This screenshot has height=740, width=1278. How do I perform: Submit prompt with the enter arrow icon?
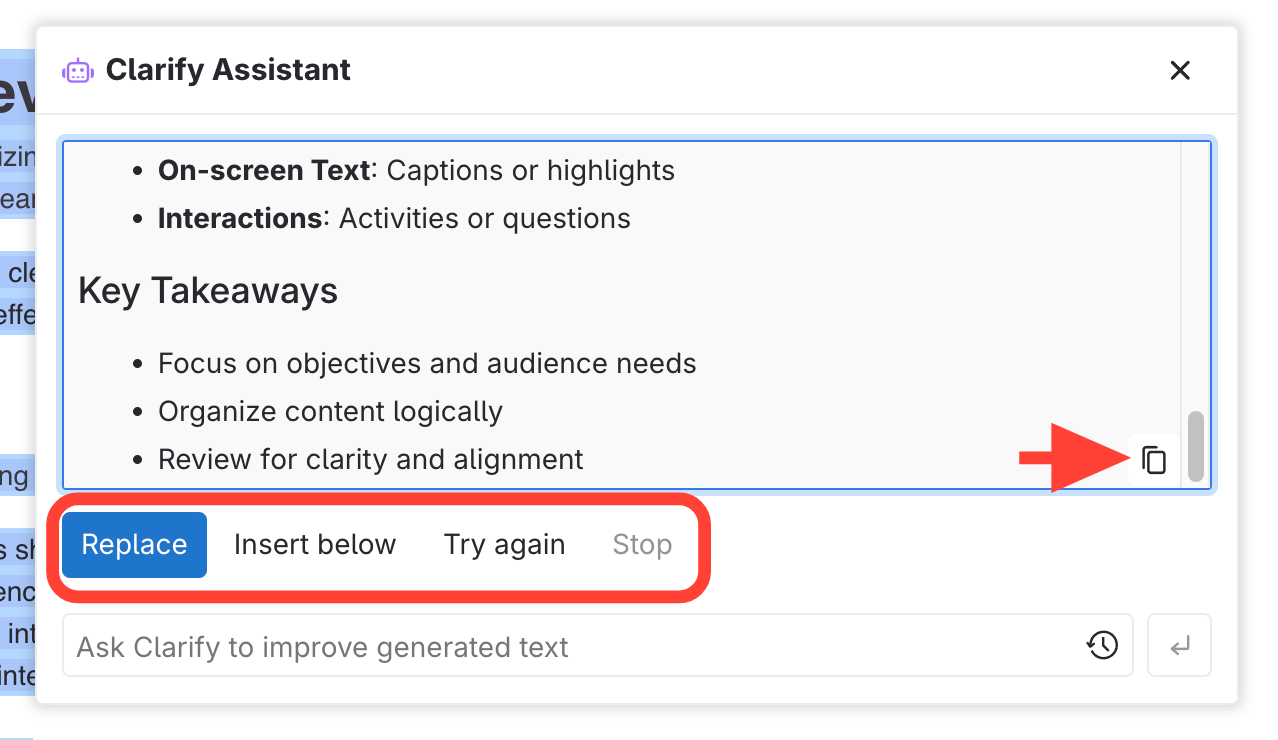click(x=1180, y=646)
